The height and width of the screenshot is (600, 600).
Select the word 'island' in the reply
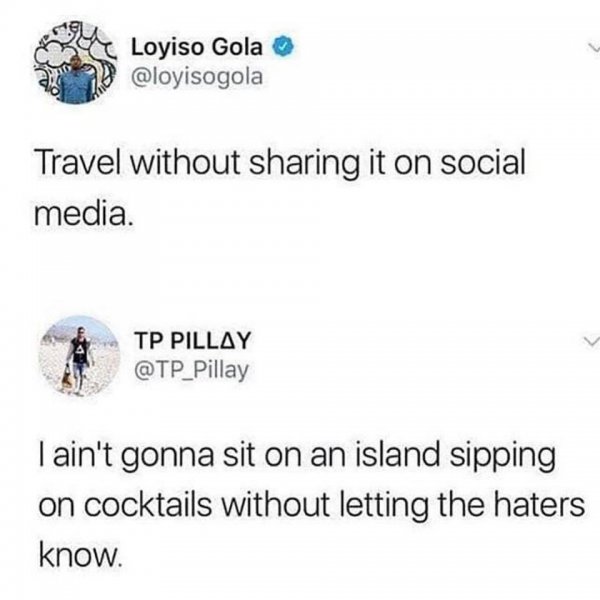pos(398,454)
